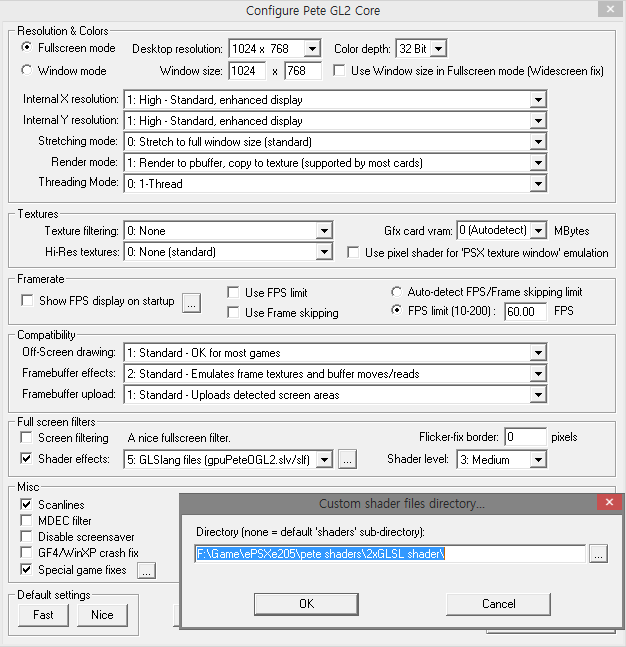Open Color depth dropdown

[439, 49]
